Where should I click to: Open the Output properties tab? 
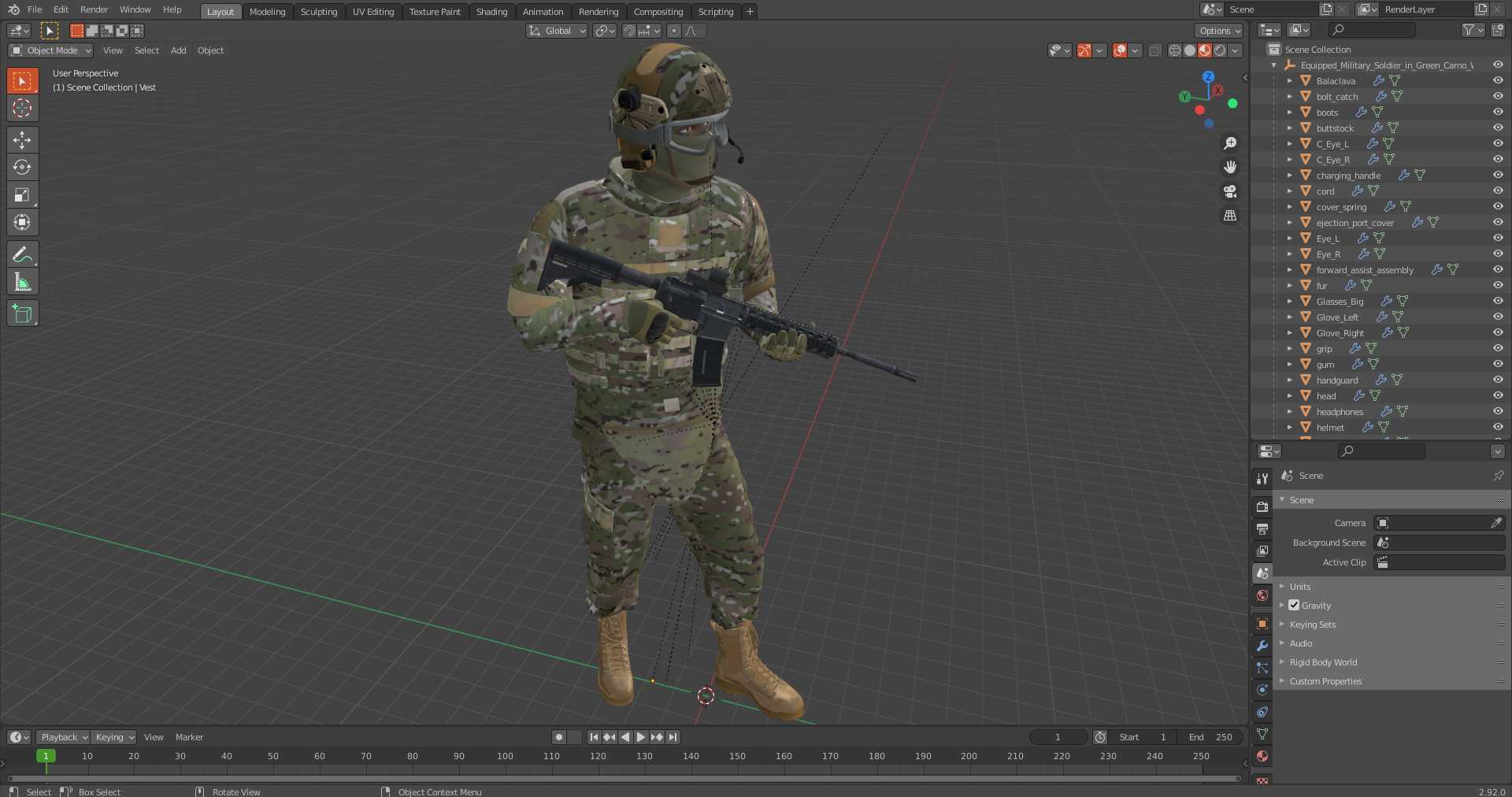pos(1262,528)
